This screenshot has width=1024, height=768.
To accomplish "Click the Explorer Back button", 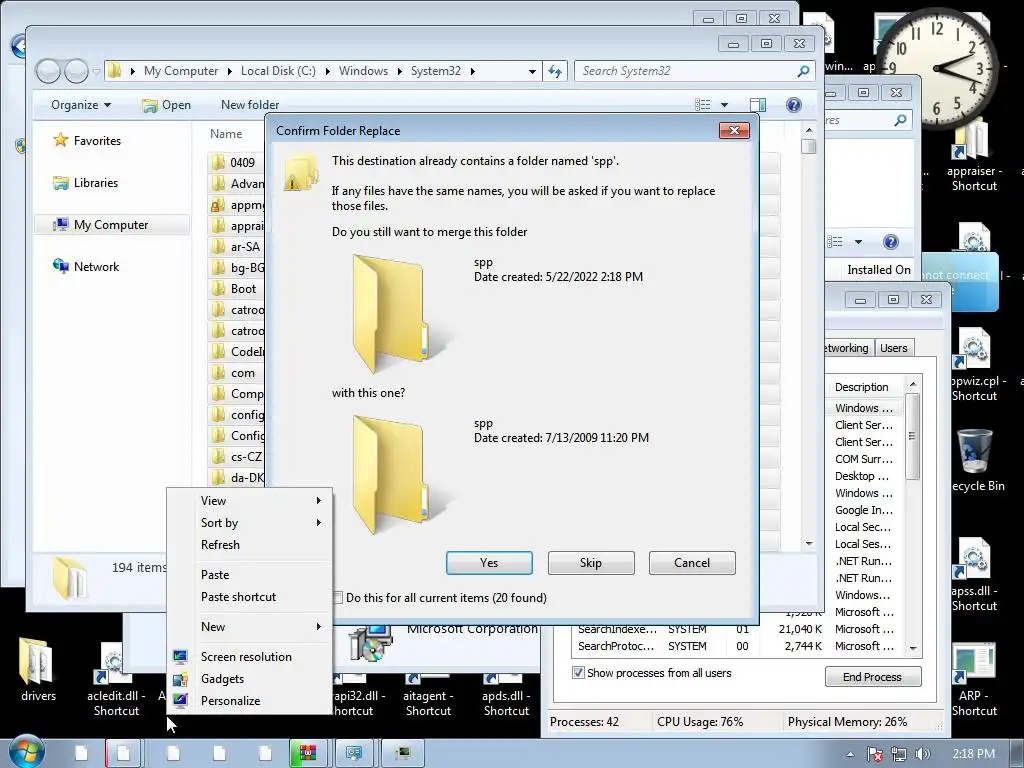I will pyautogui.click(x=48, y=71).
